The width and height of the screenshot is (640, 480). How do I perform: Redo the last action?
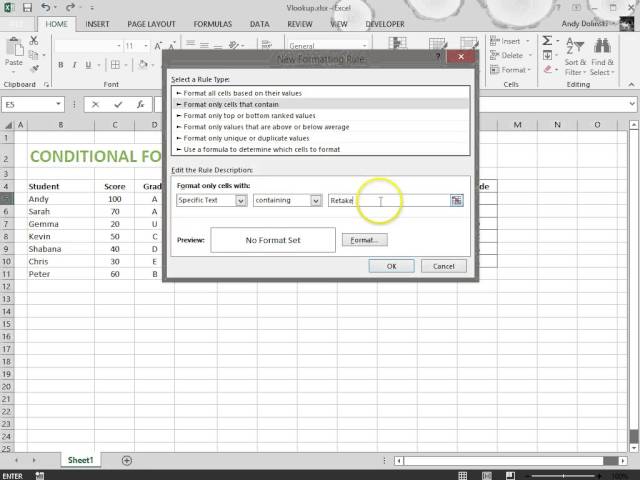point(70,7)
